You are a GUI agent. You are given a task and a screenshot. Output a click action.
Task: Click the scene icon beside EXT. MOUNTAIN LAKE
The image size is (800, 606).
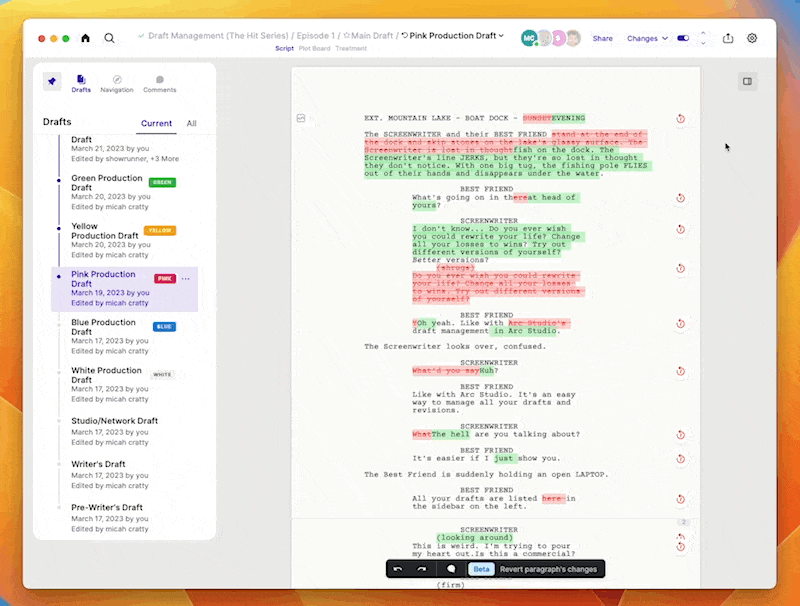[x=301, y=118]
